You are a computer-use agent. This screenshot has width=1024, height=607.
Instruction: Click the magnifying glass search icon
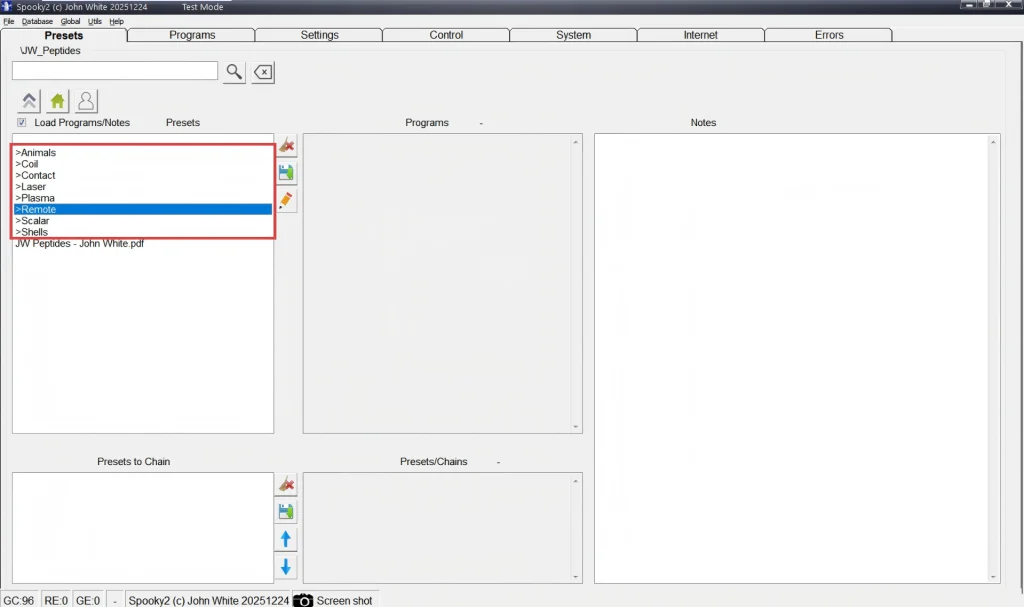click(x=234, y=72)
